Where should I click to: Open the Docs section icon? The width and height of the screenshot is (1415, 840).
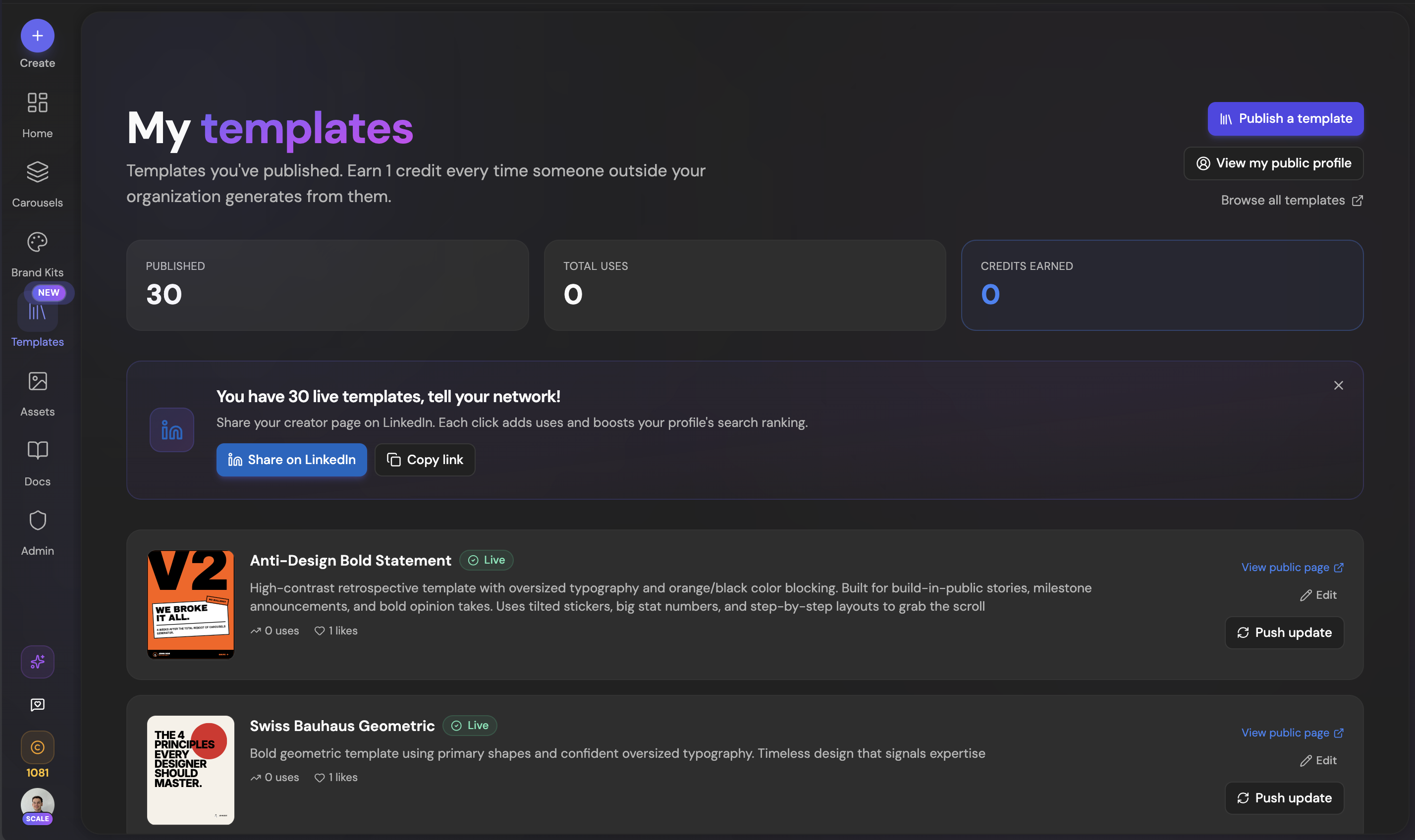point(37,451)
